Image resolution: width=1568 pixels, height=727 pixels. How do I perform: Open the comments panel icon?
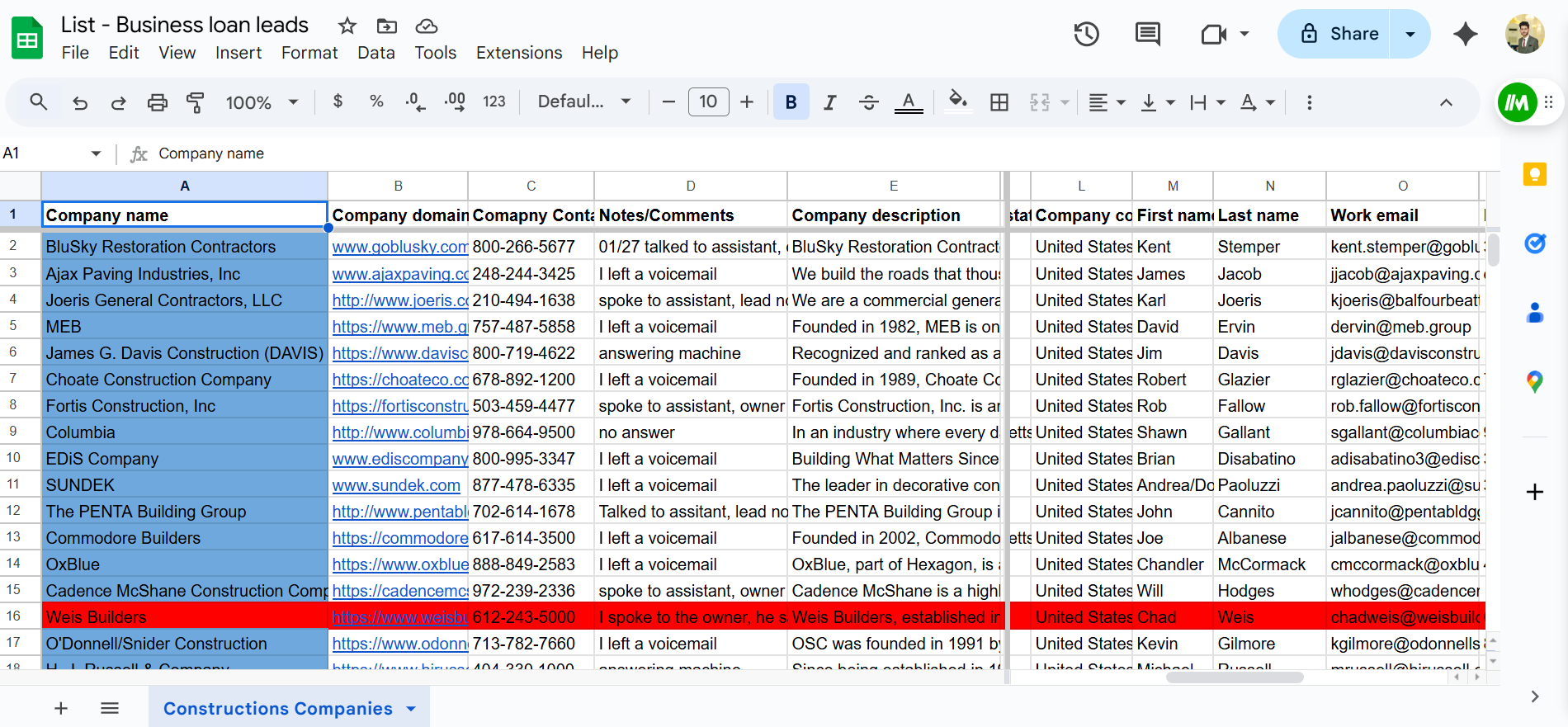1147,34
